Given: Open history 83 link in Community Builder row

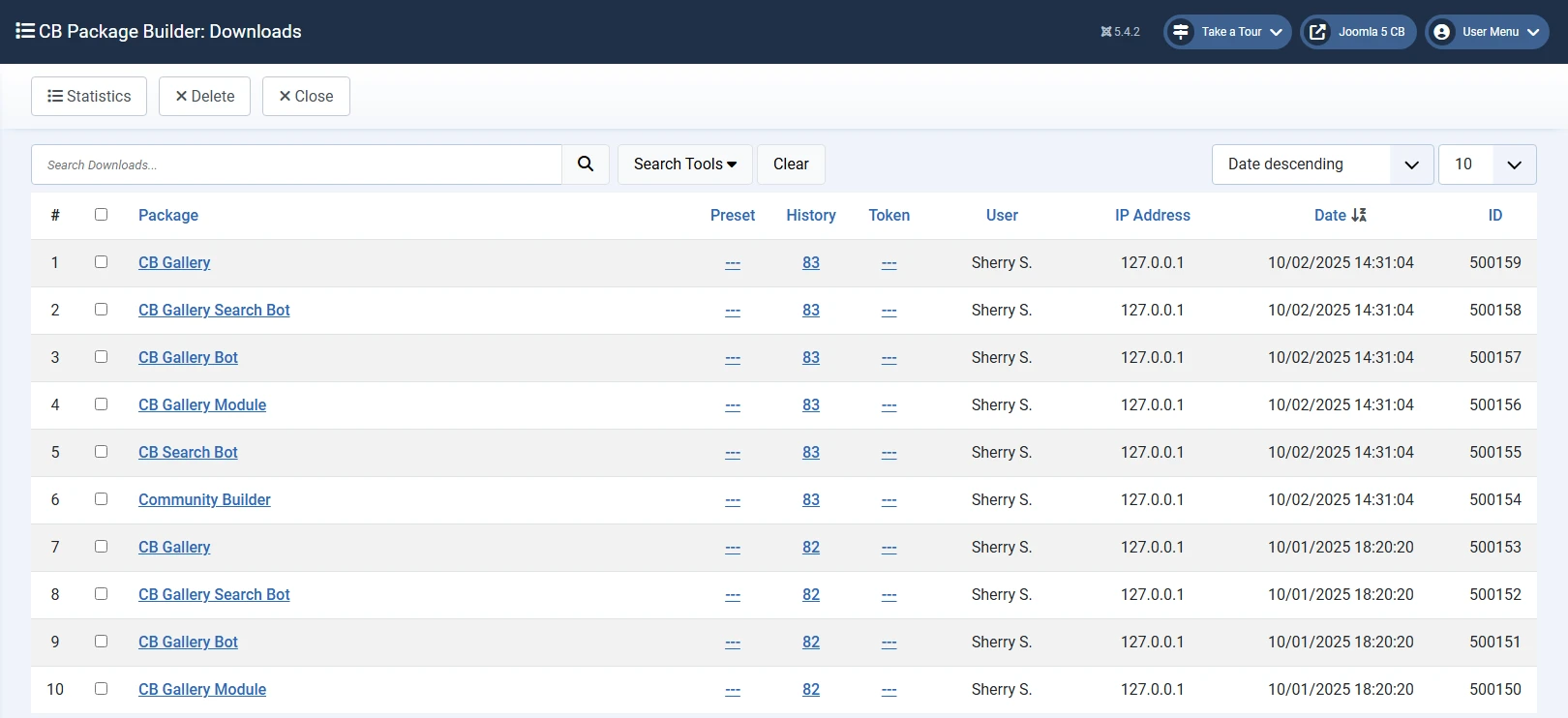Looking at the screenshot, I should 811,499.
